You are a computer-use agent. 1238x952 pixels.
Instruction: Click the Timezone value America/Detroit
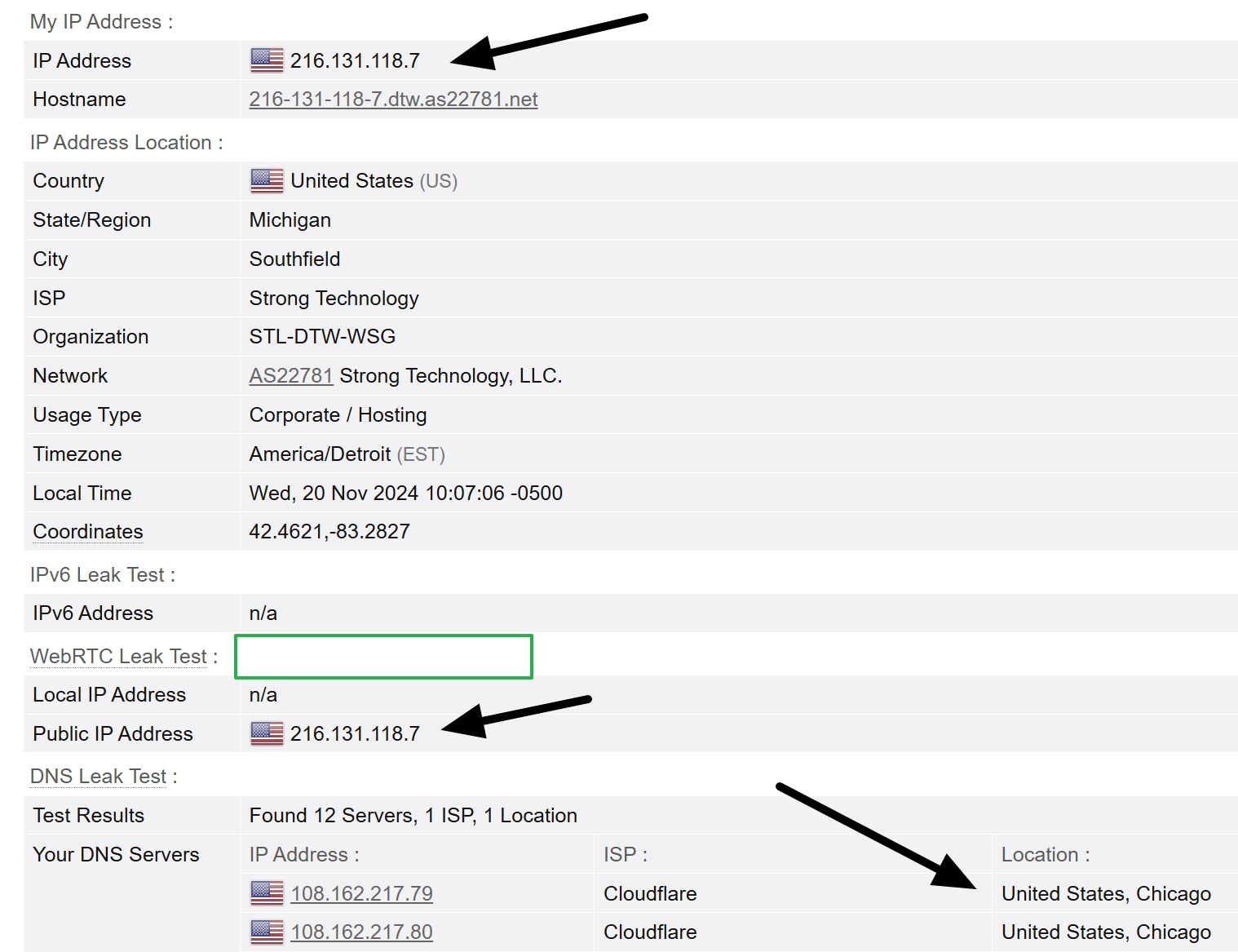(x=321, y=454)
